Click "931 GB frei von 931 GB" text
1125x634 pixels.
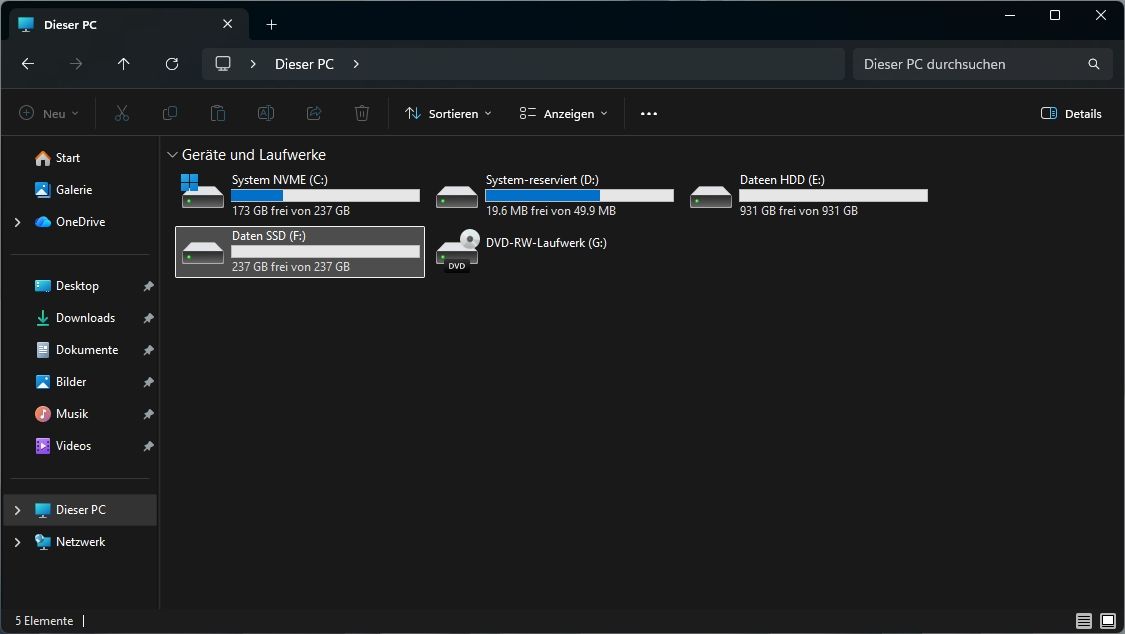coord(799,211)
